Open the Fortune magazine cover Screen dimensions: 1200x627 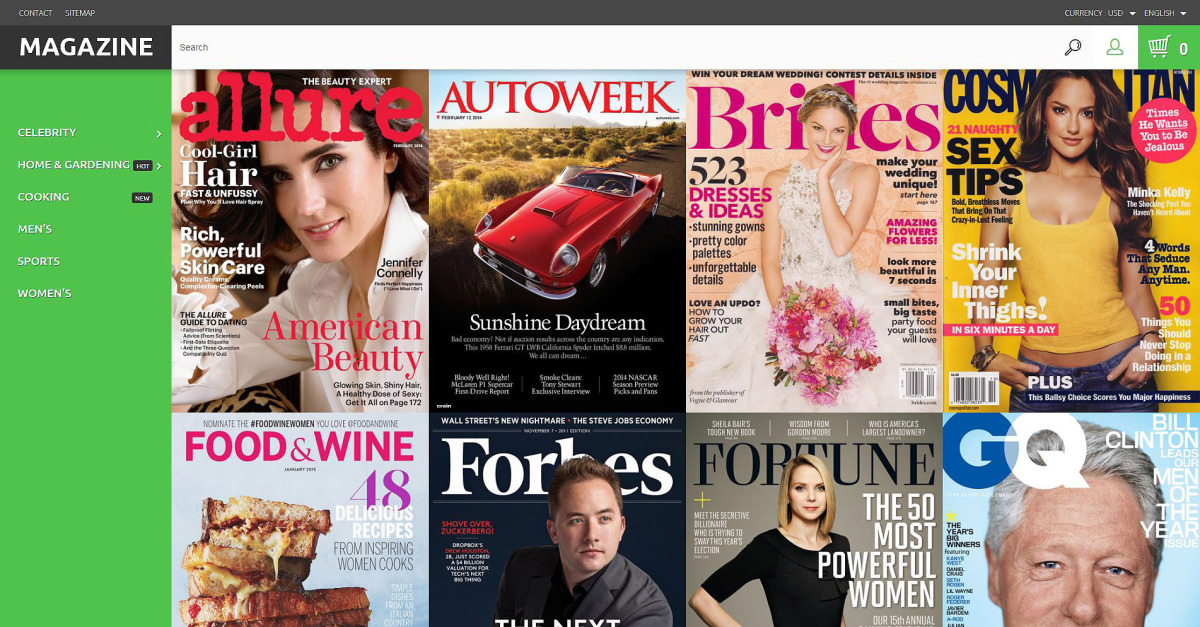click(814, 520)
